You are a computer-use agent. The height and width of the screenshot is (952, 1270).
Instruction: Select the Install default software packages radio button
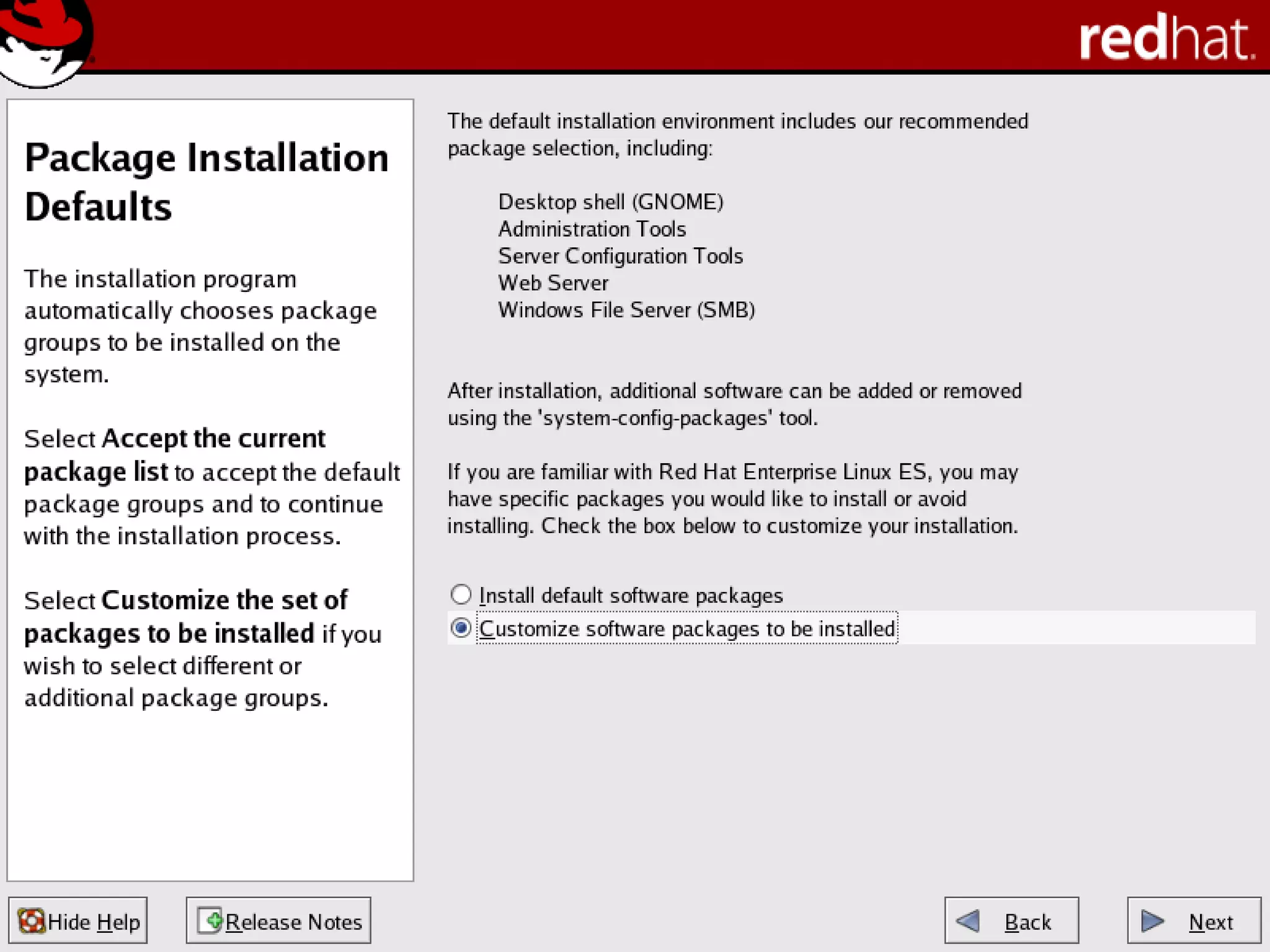click(461, 595)
